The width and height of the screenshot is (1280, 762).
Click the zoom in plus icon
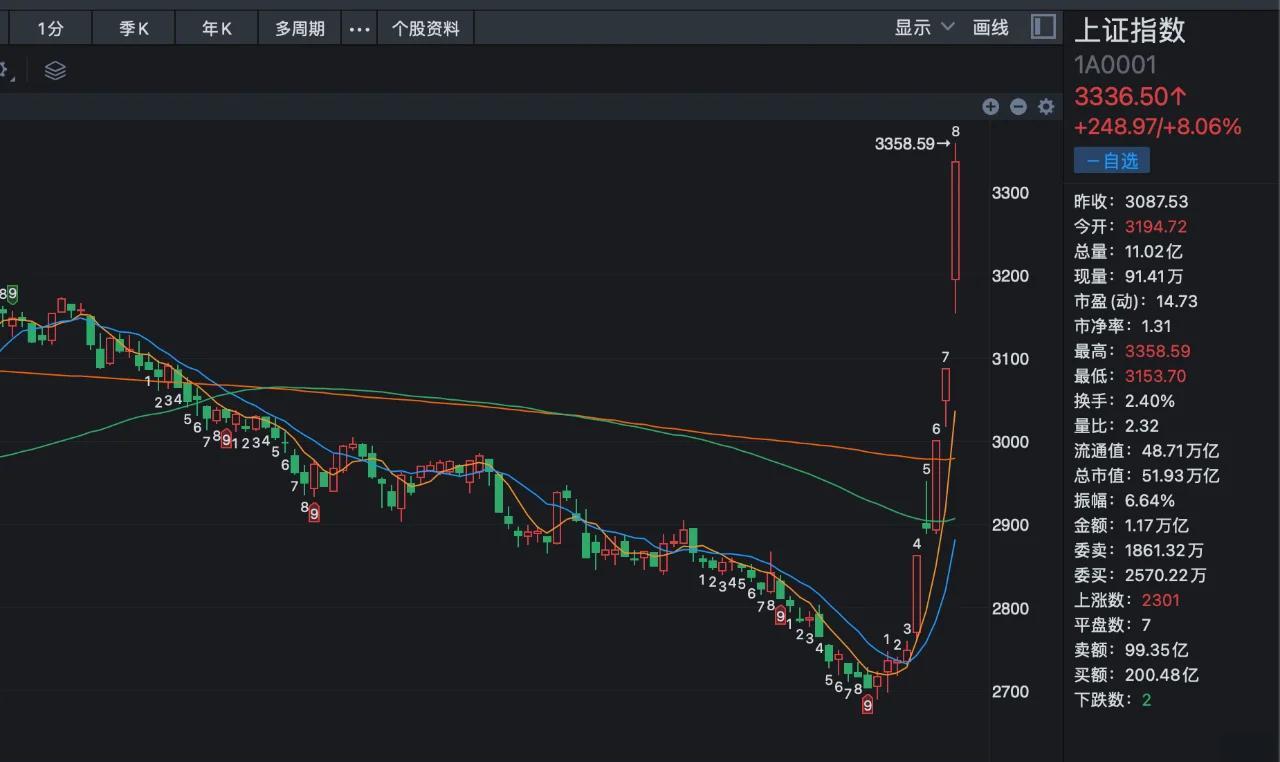(x=990, y=107)
